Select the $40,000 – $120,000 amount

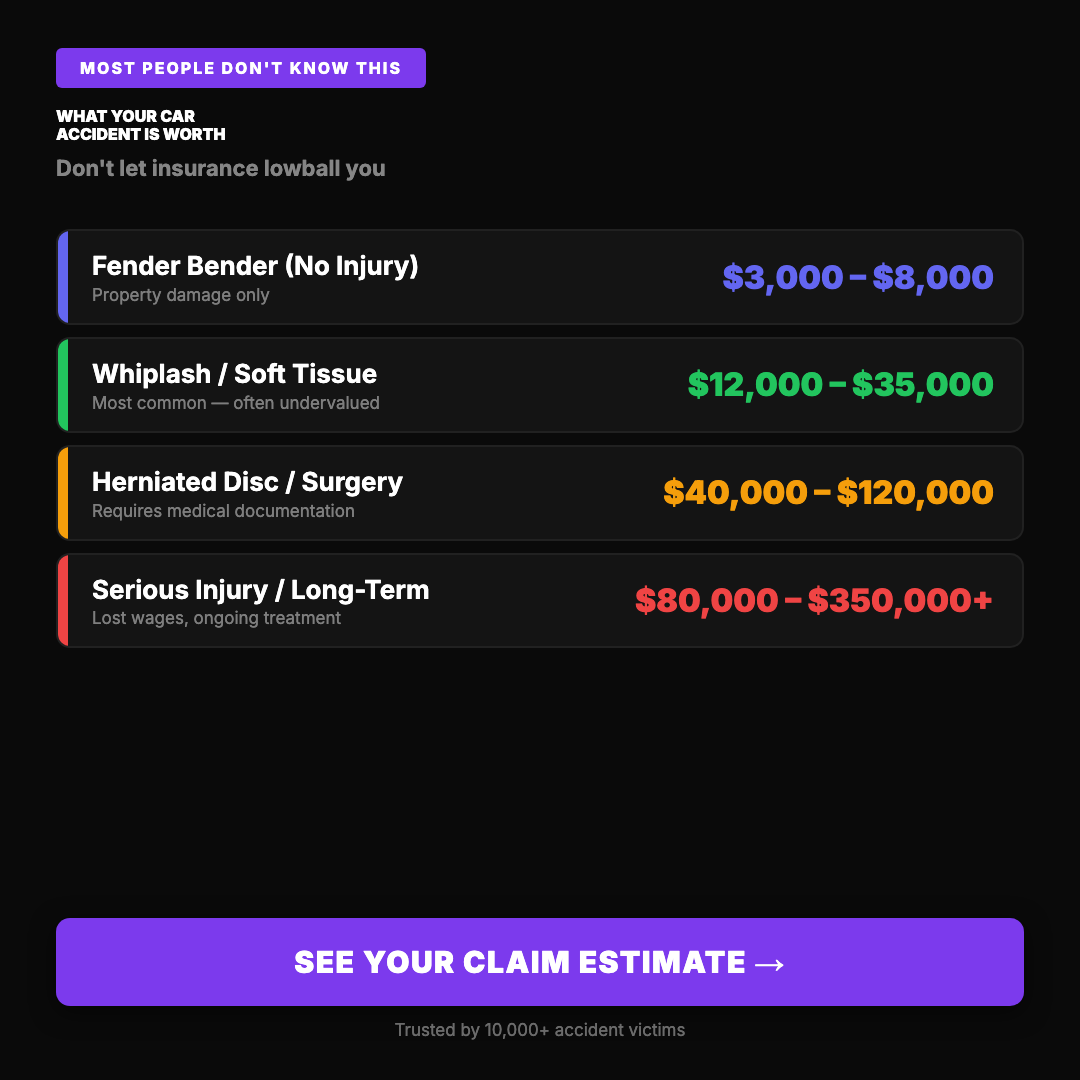828,493
